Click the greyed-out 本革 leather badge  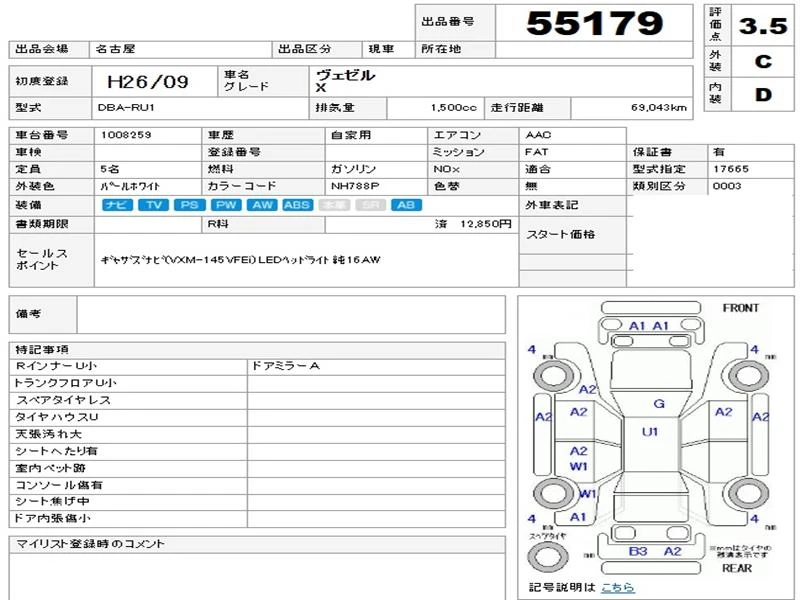click(334, 205)
